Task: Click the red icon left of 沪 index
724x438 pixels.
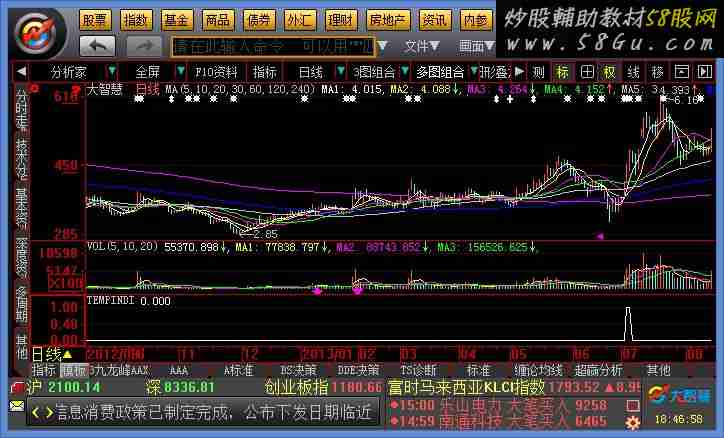Action: tap(17, 387)
